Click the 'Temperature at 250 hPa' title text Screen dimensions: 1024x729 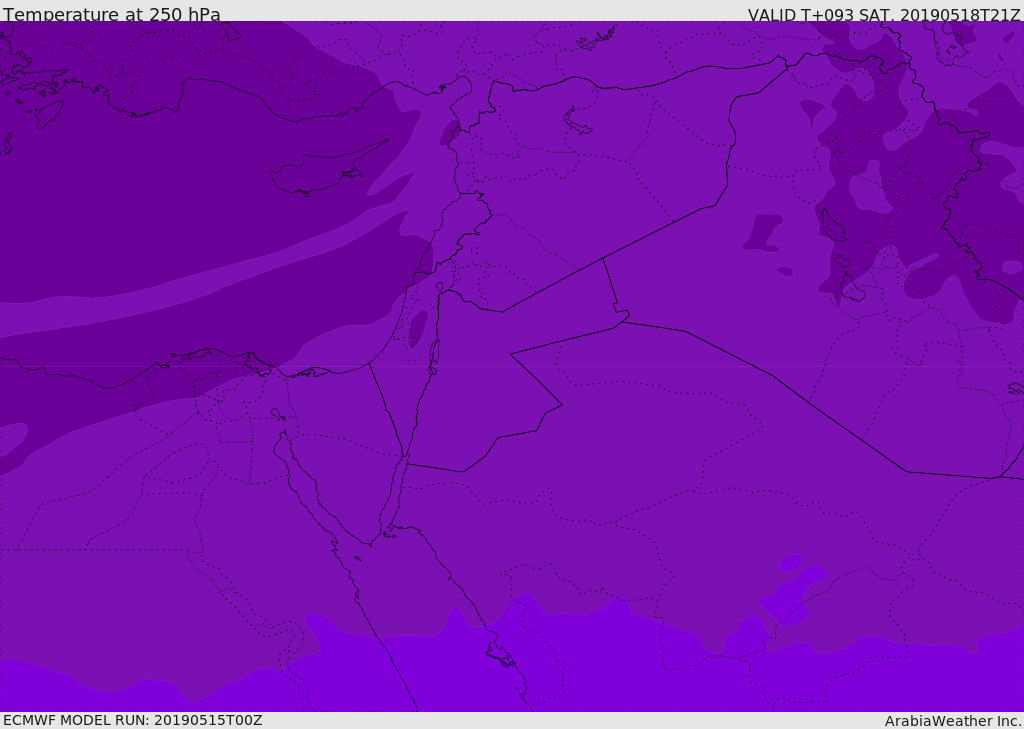tap(112, 14)
